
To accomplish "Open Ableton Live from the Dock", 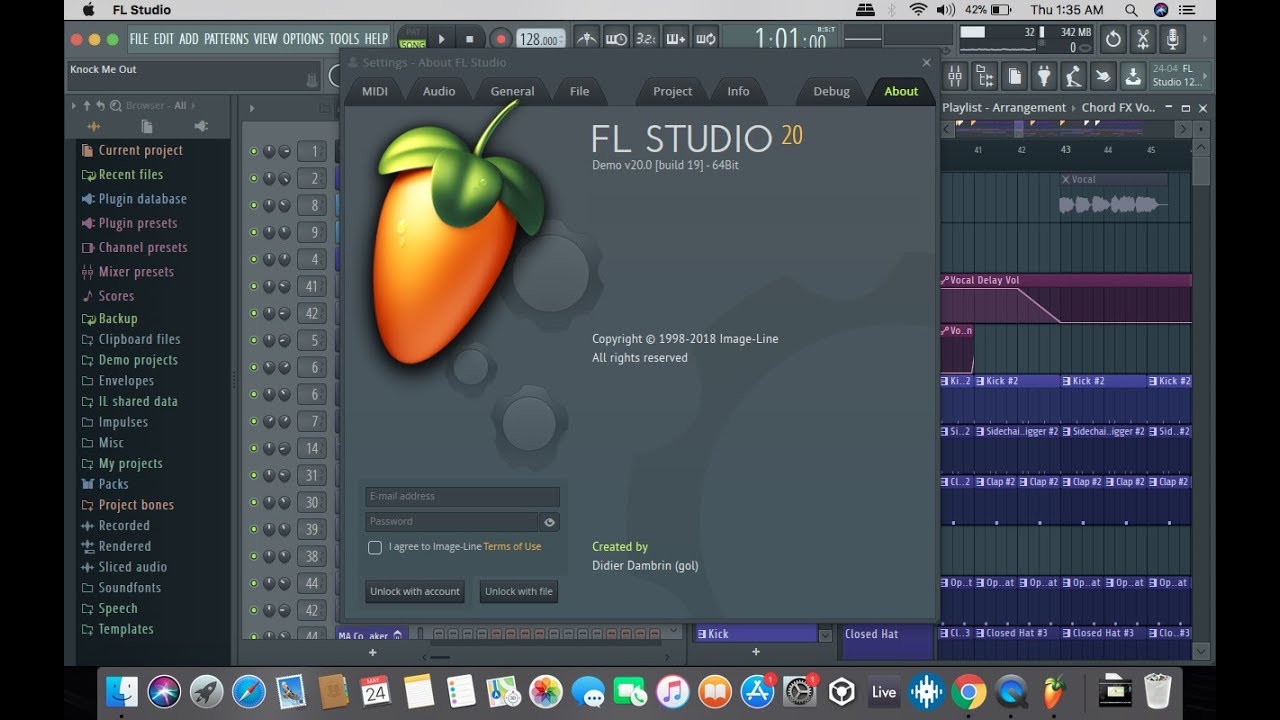I will [884, 691].
